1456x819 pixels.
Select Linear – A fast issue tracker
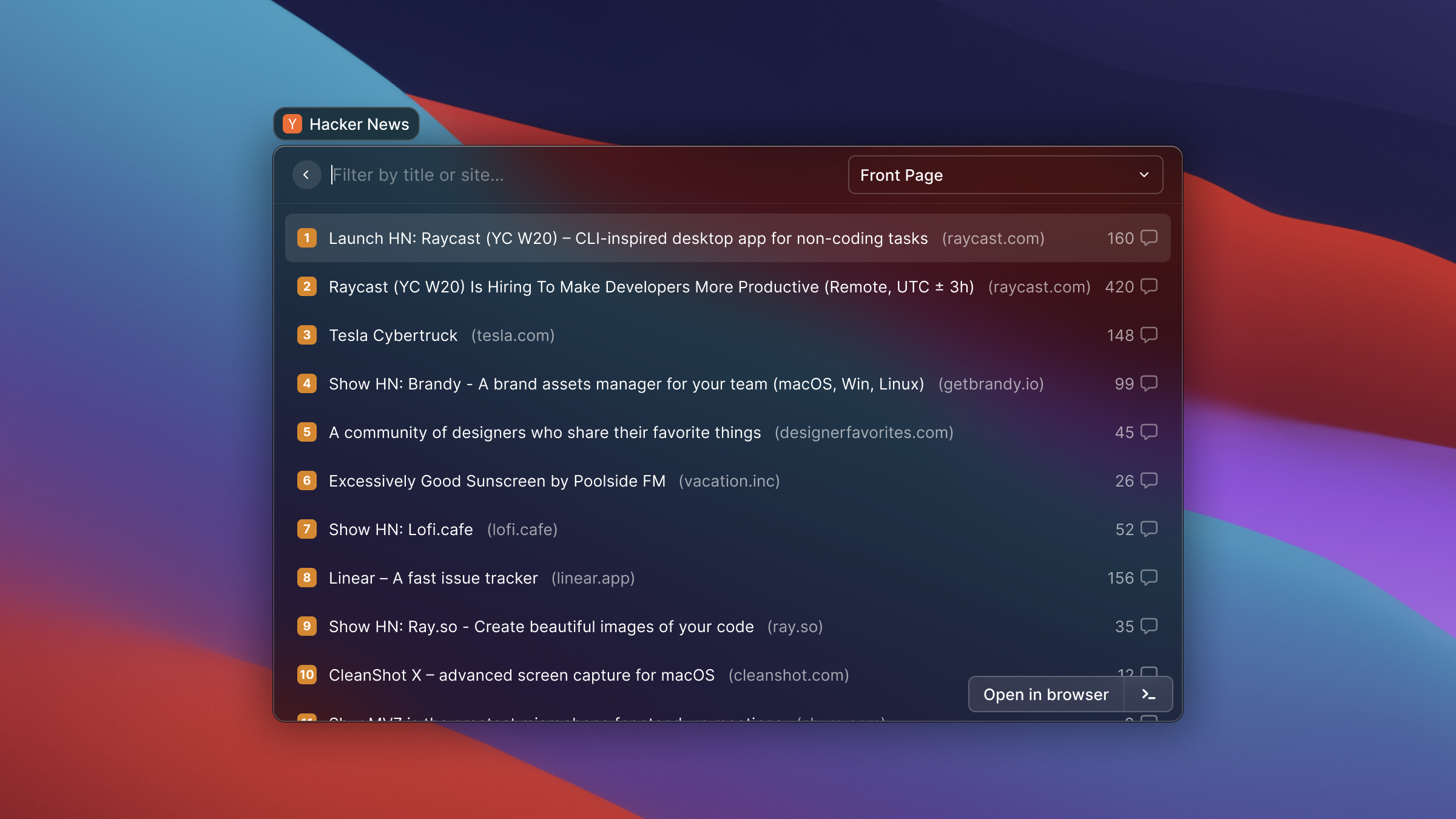point(727,578)
